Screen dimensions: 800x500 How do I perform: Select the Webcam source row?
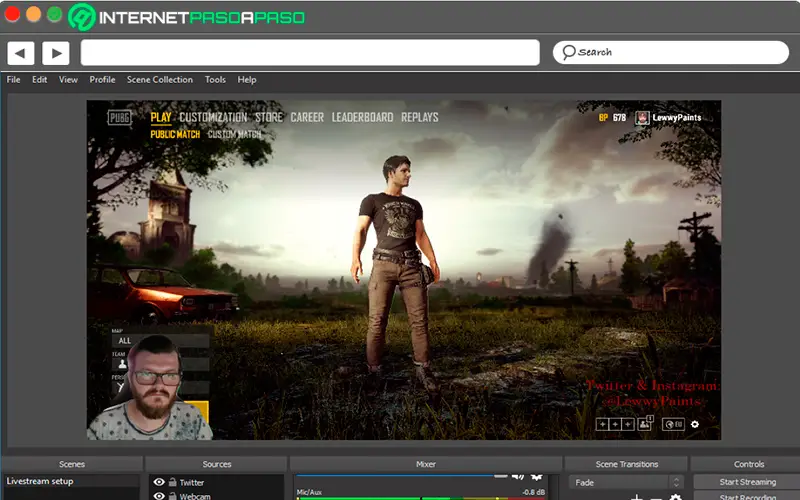(x=217, y=495)
